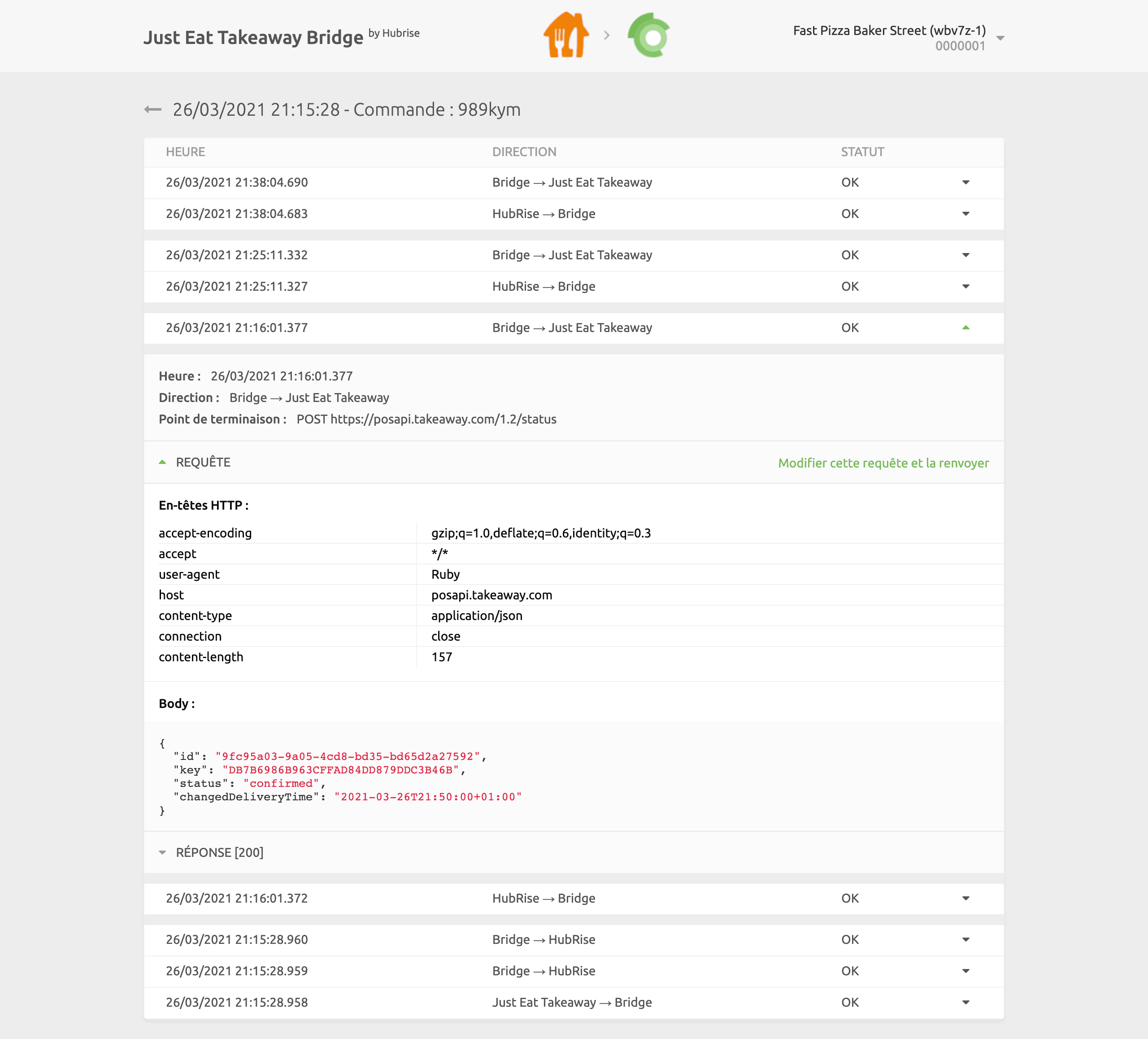Click the Body label

click(177, 703)
